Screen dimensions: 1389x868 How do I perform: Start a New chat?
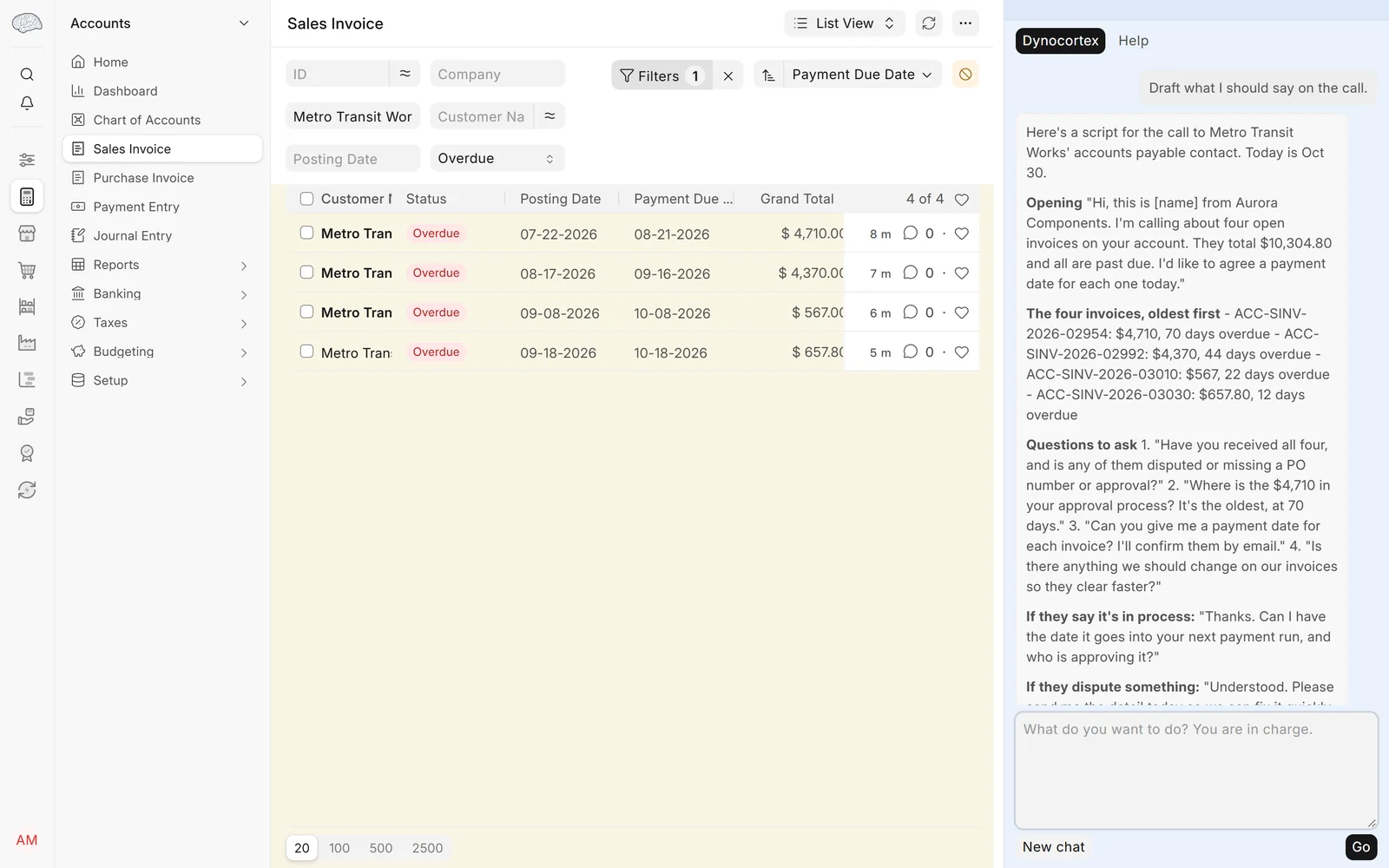tap(1053, 847)
